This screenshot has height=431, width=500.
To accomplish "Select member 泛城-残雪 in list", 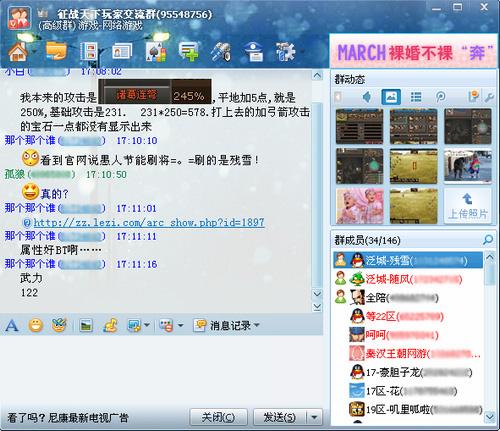I will pyautogui.click(x=408, y=260).
